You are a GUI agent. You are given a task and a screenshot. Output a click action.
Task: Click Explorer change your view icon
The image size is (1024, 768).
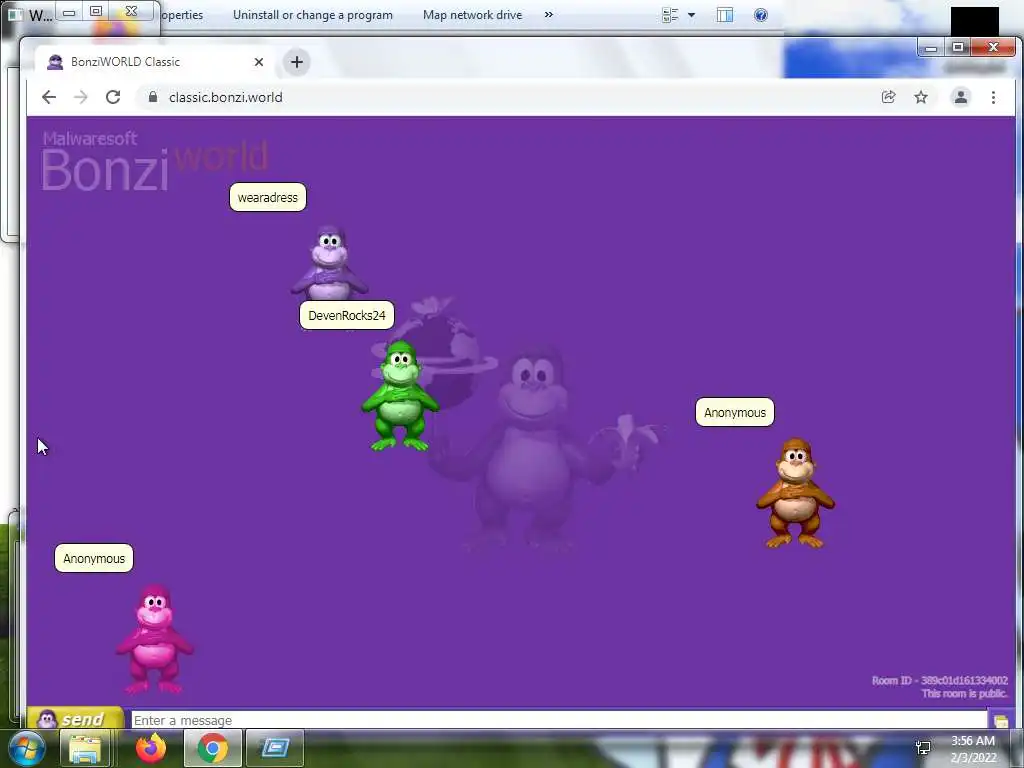tap(670, 15)
